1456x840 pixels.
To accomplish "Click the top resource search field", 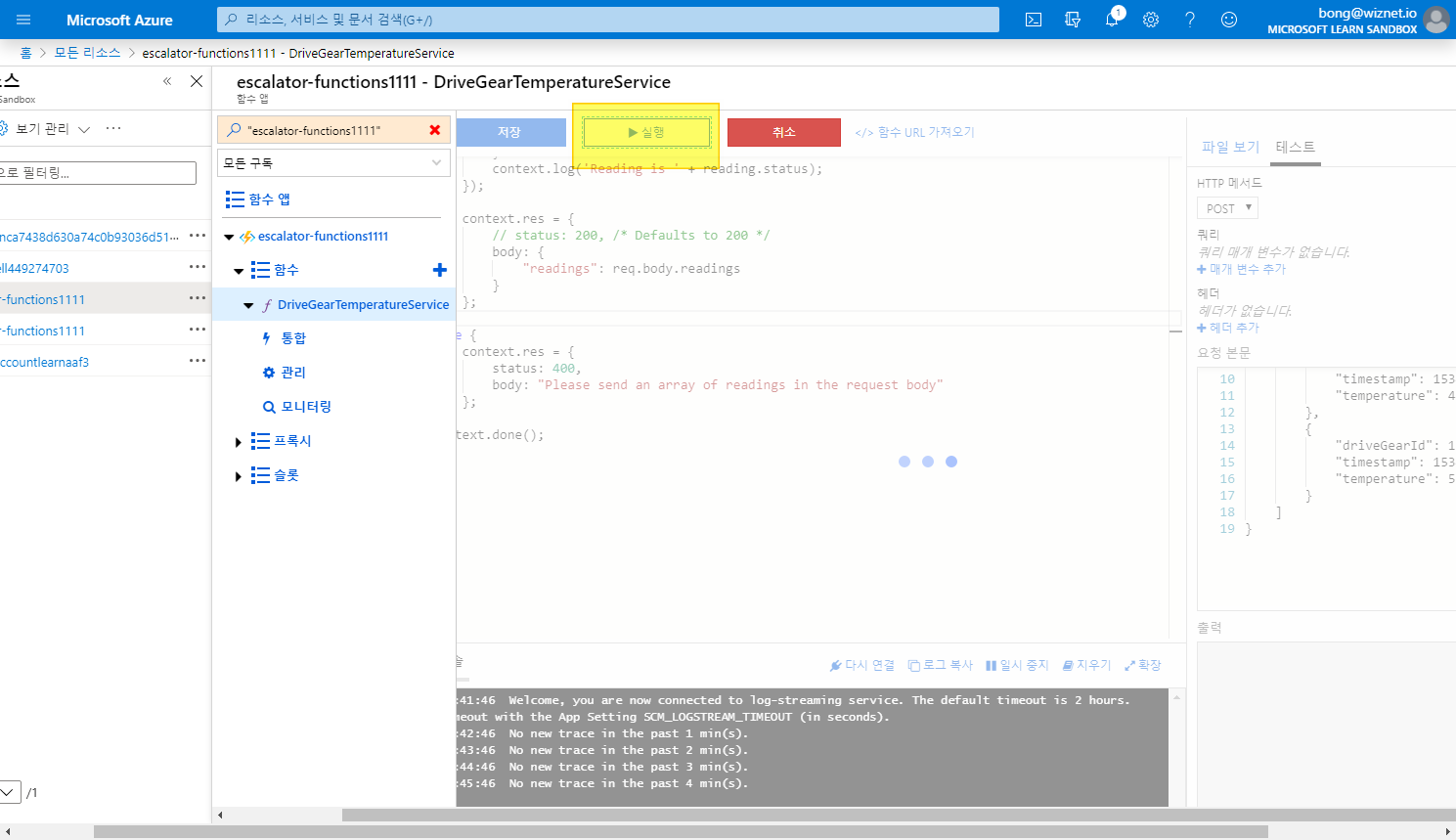I will (x=608, y=20).
